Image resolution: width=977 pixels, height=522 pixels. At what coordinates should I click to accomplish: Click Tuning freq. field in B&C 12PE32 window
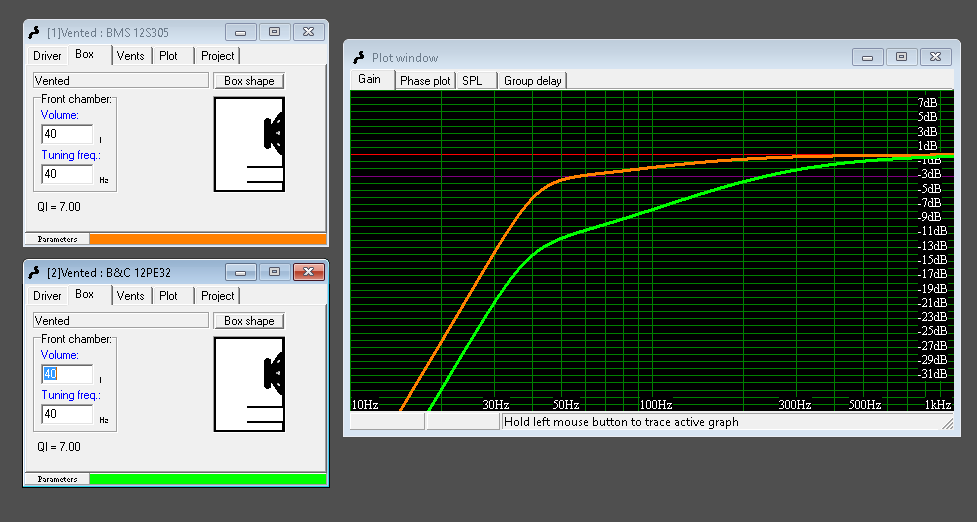[67, 414]
